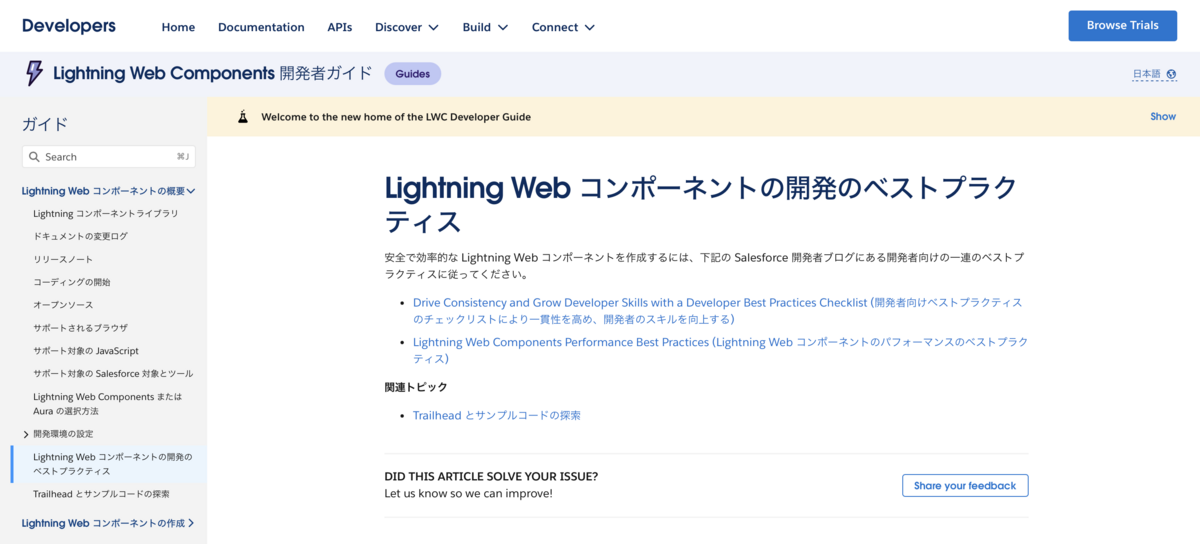Click the search magnifier icon

coord(35,157)
